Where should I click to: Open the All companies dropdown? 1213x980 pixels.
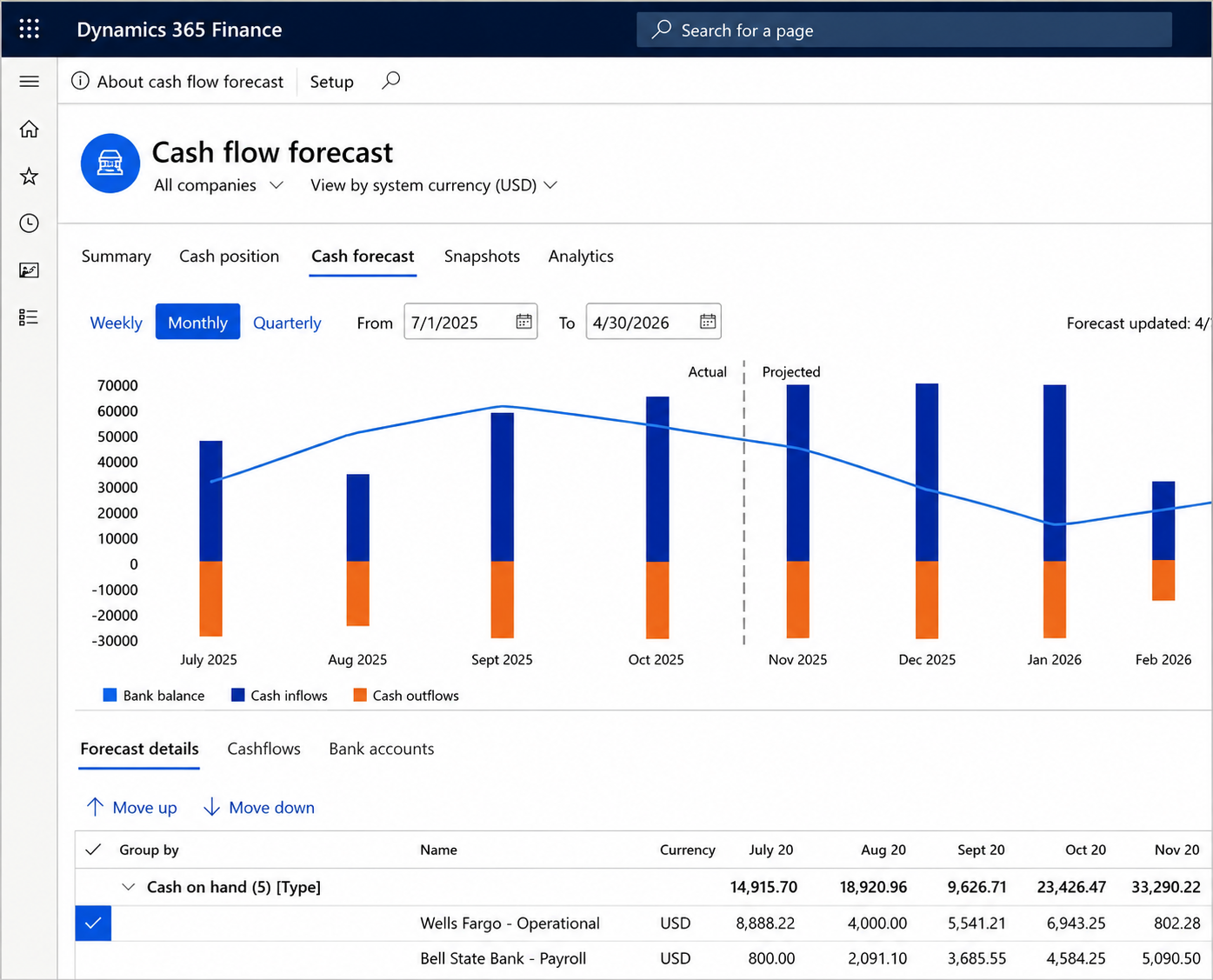pyautogui.click(x=218, y=185)
